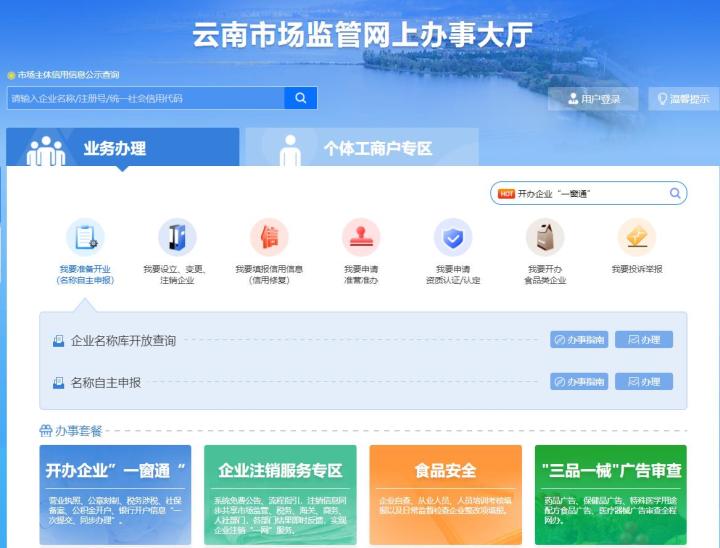Open the 企业名称库开放查询 row text
Image resolution: width=720 pixels, height=548 pixels.
point(123,340)
